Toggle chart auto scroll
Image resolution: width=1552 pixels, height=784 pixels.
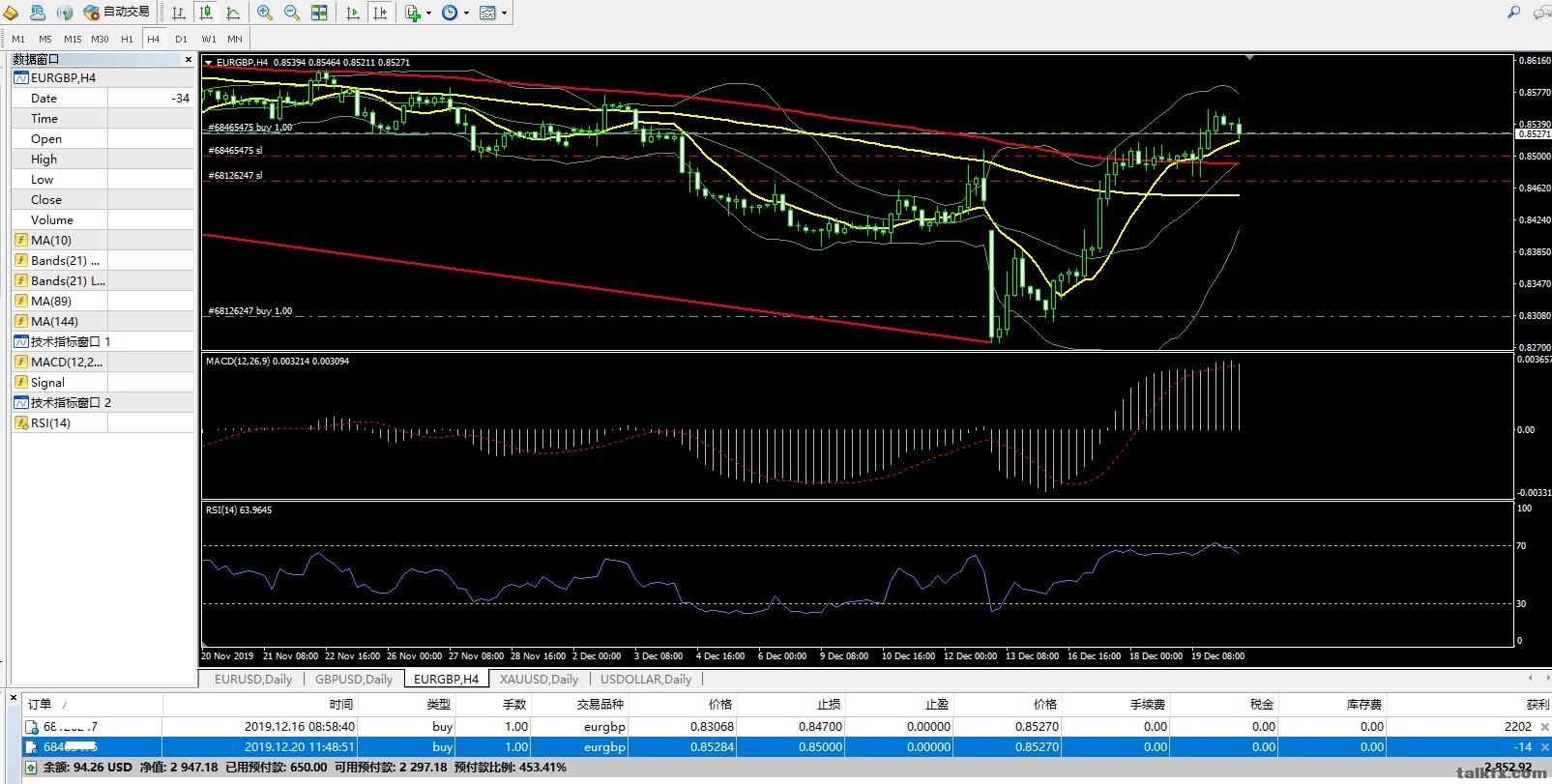coord(353,13)
